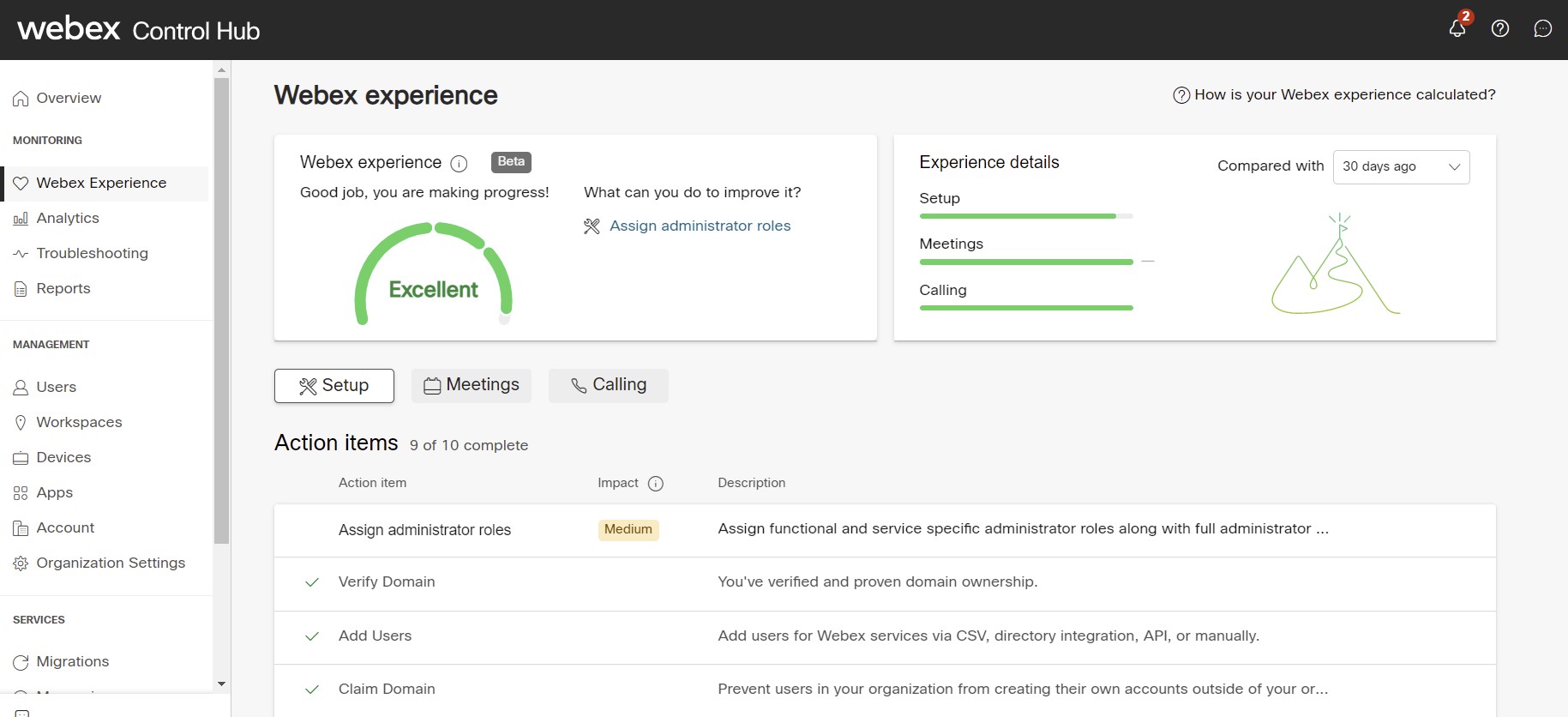Click the Workspaces location pin icon

pos(21,423)
